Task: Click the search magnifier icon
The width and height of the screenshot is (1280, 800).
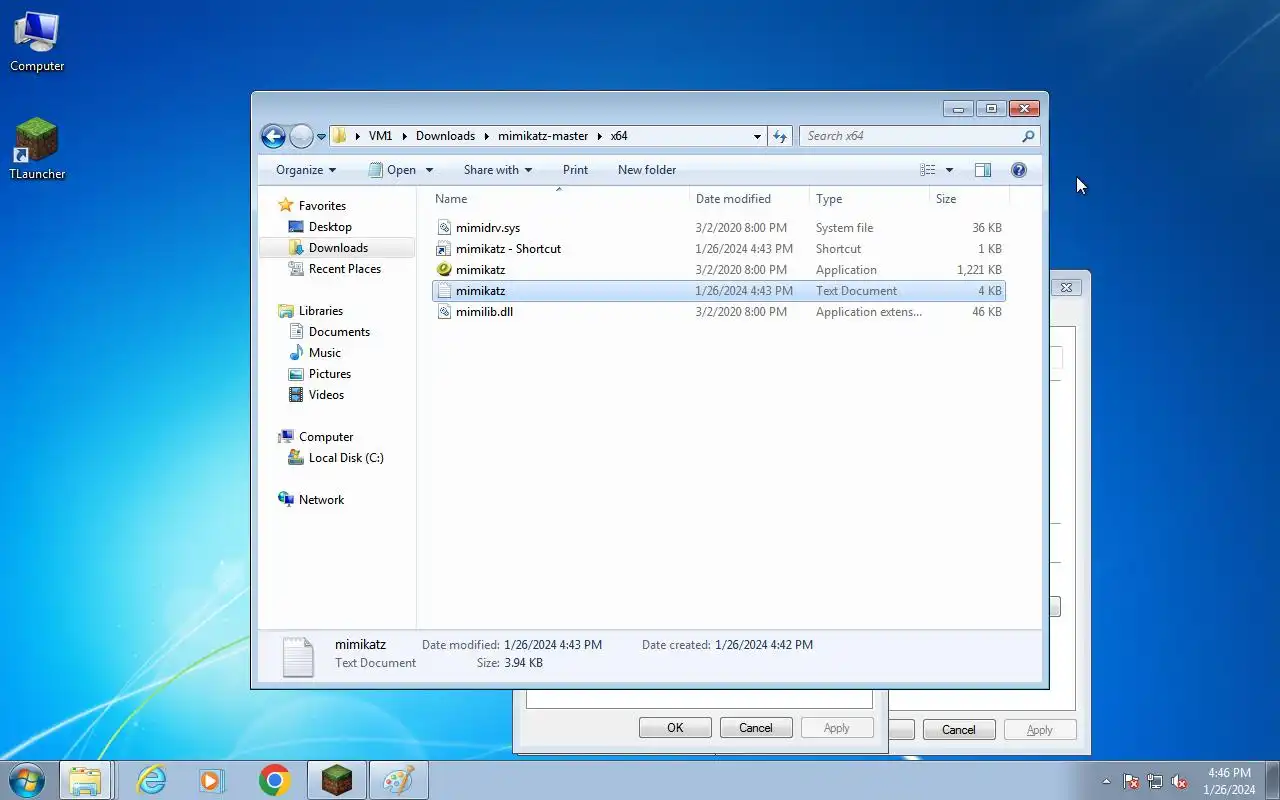Action: 1028,136
